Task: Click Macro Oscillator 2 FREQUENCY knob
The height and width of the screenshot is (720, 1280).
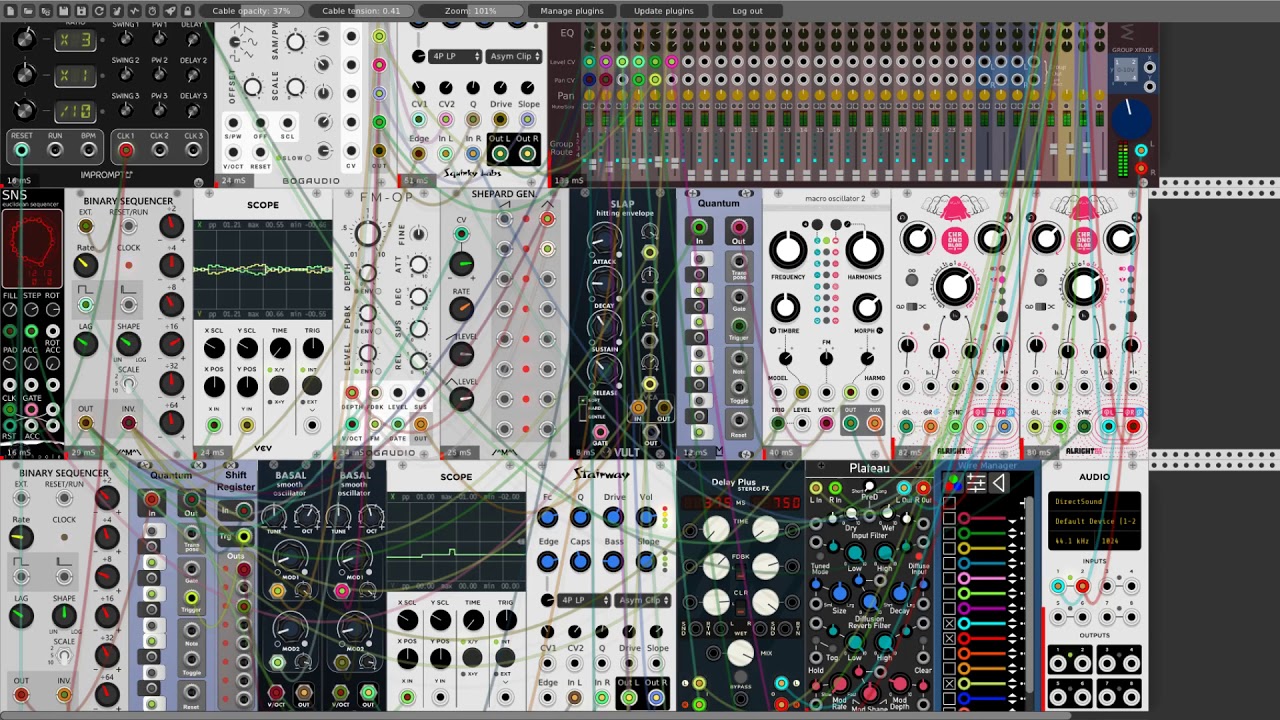Action: [788, 249]
